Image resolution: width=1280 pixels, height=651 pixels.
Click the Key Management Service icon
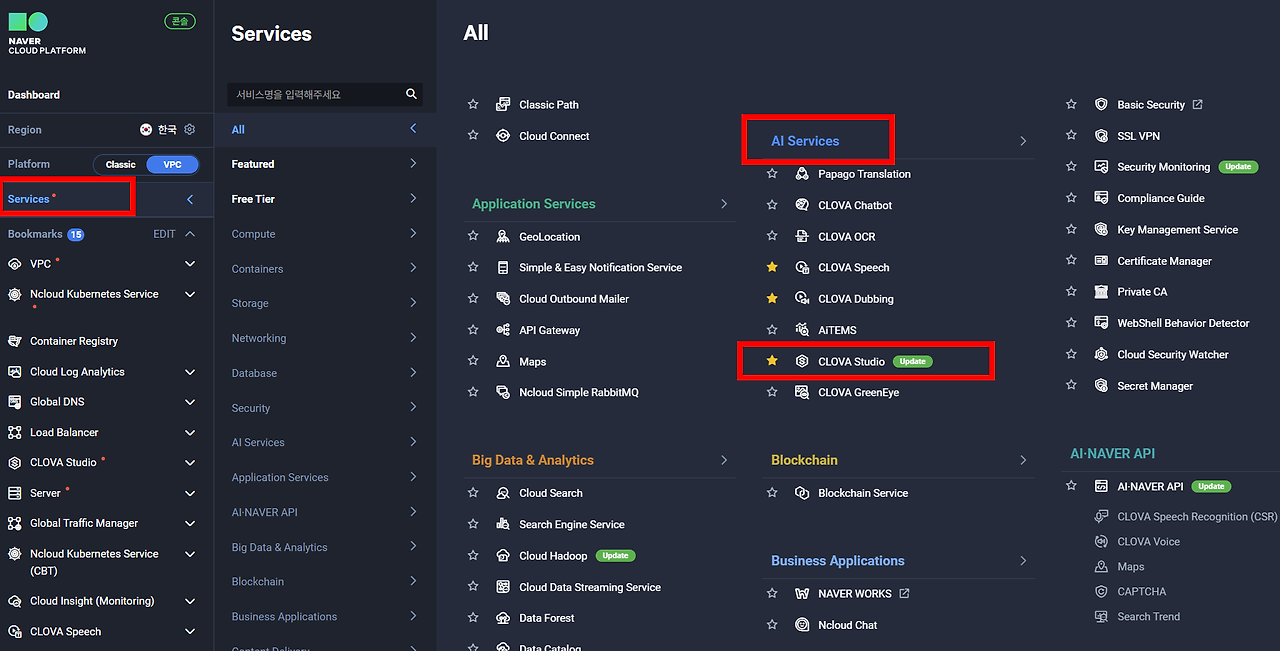(x=1101, y=230)
